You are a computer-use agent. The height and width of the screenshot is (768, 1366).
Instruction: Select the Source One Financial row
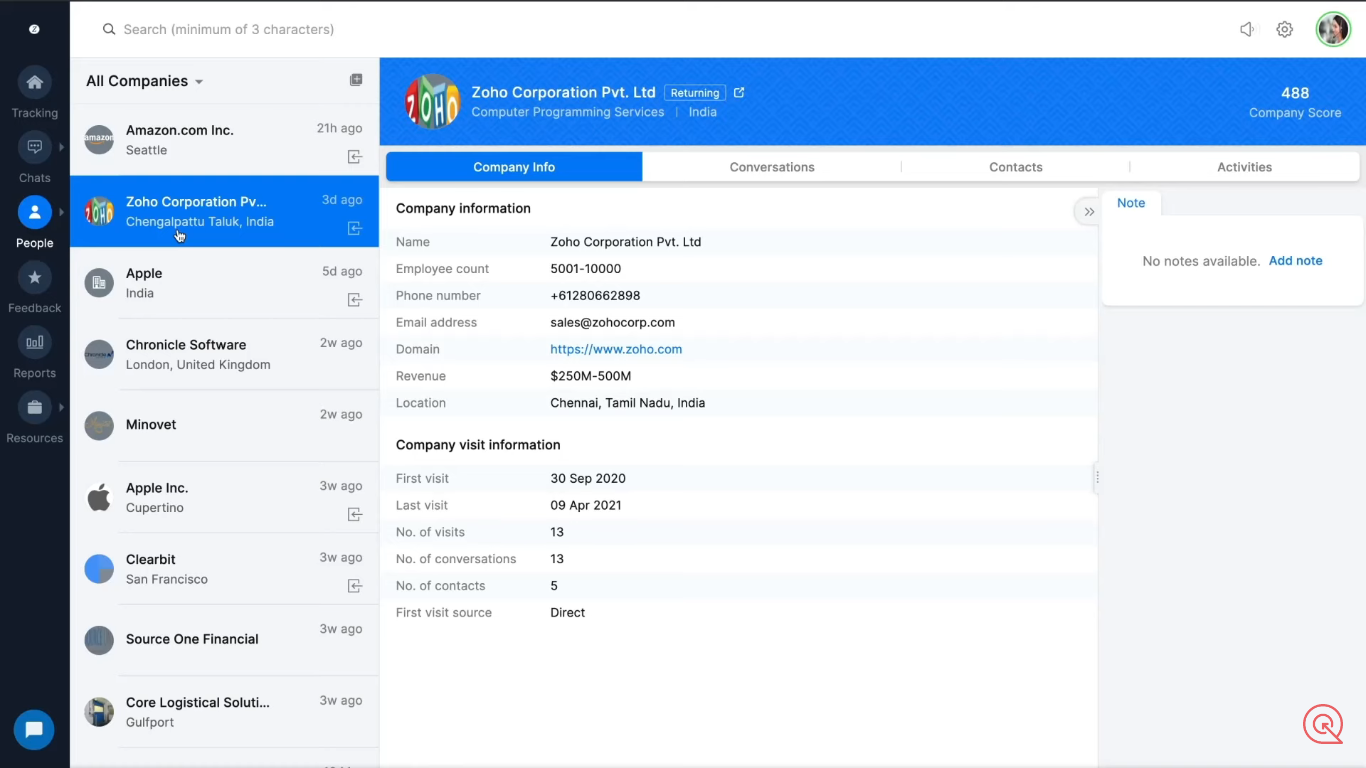click(224, 640)
